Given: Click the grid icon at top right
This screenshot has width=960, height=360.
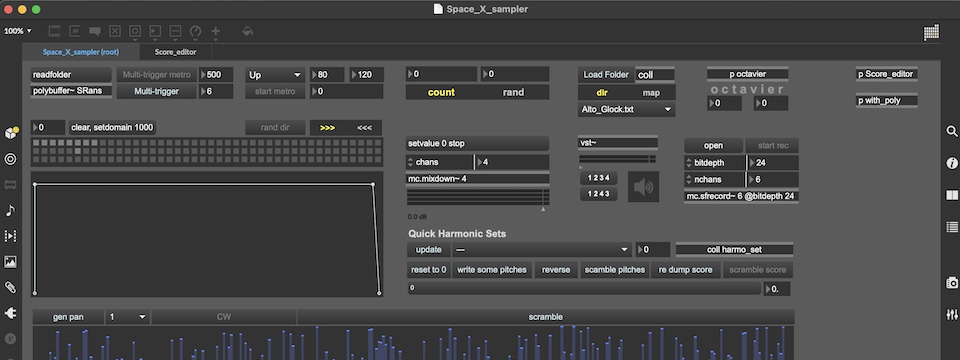Looking at the screenshot, I should (931, 33).
